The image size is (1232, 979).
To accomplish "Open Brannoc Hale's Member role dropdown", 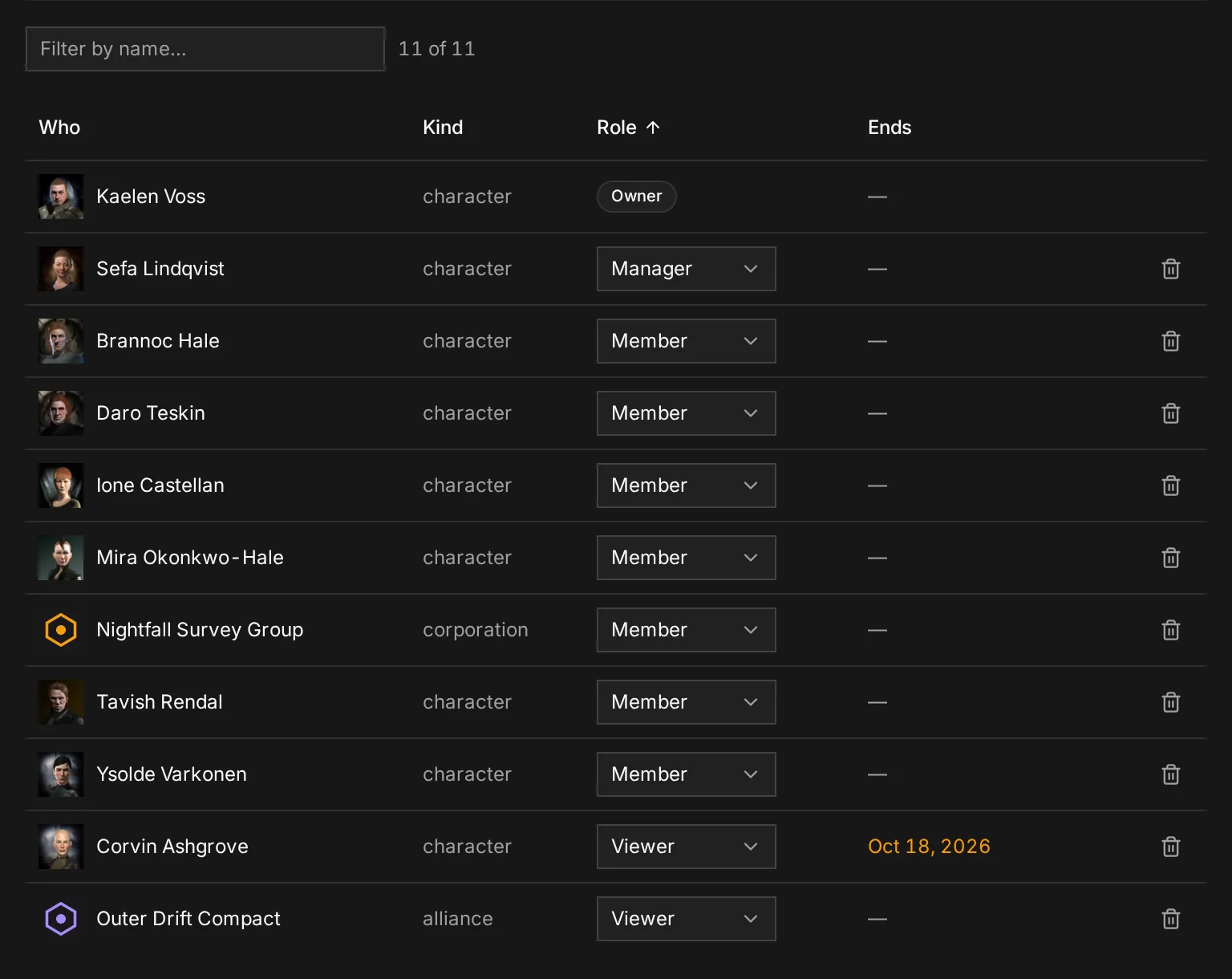I will (x=686, y=341).
